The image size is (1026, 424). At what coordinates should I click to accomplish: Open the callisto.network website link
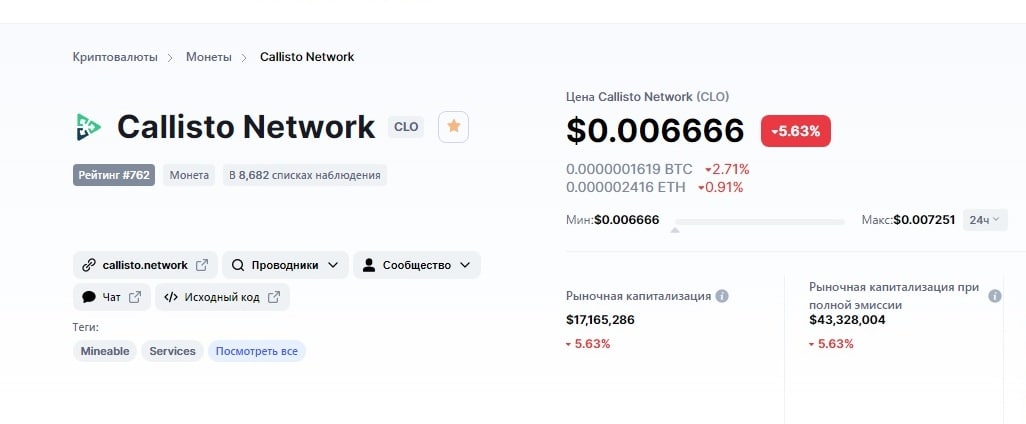145,265
